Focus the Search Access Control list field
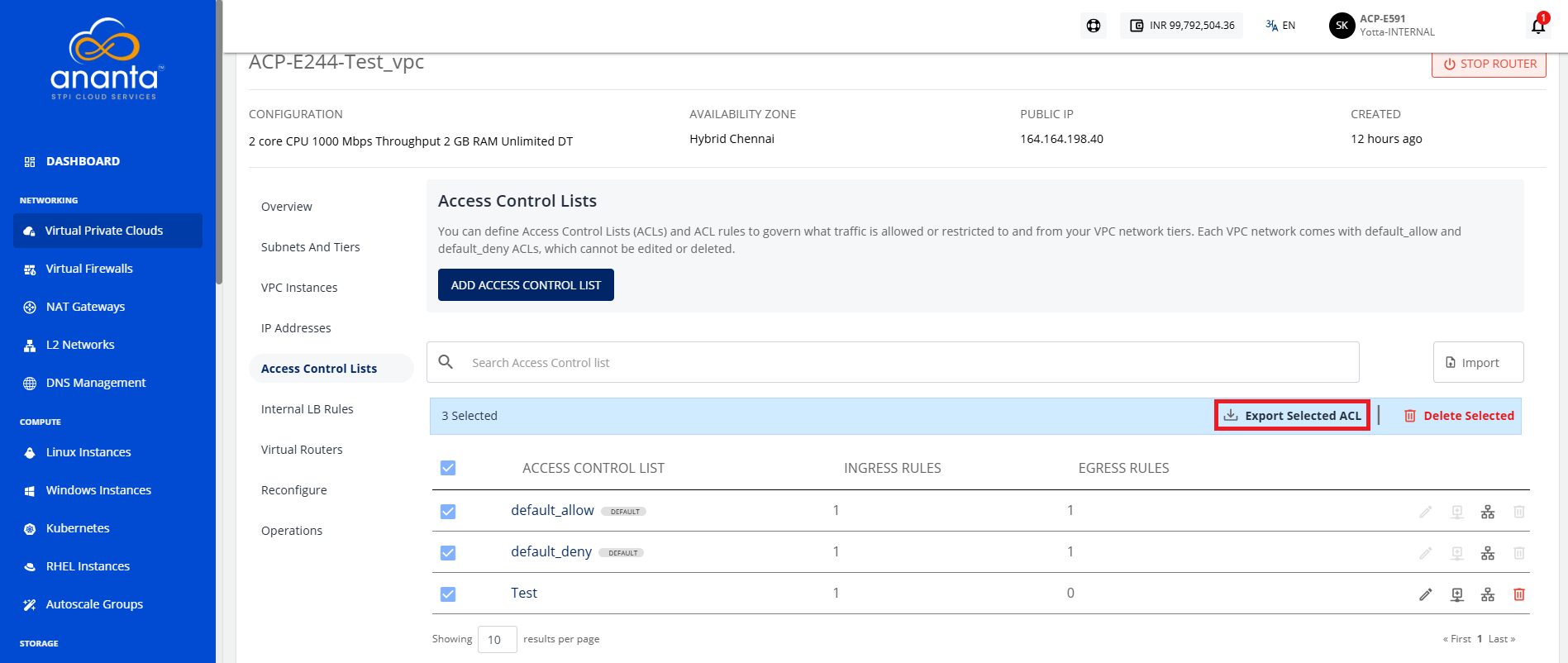1568x663 pixels. point(893,362)
